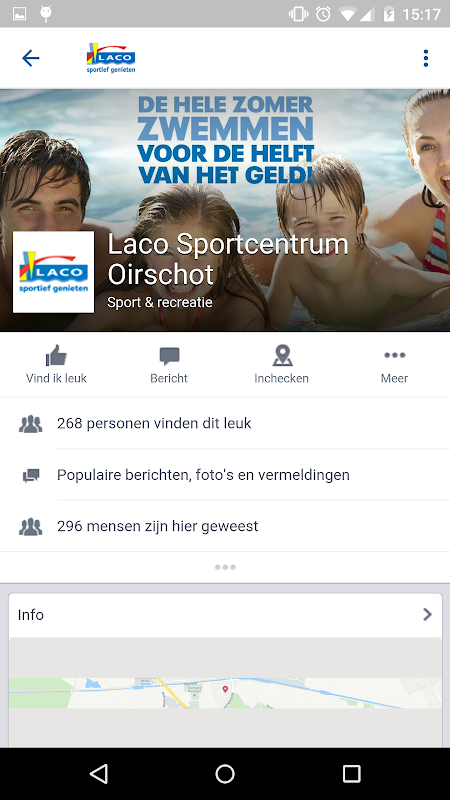Image resolution: width=450 pixels, height=800 pixels.
Task: Expand the Info section chevron
Action: [427, 614]
